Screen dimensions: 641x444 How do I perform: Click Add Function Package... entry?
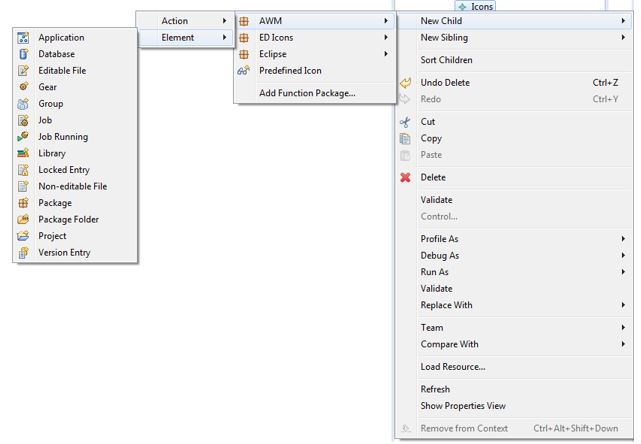coord(307,93)
